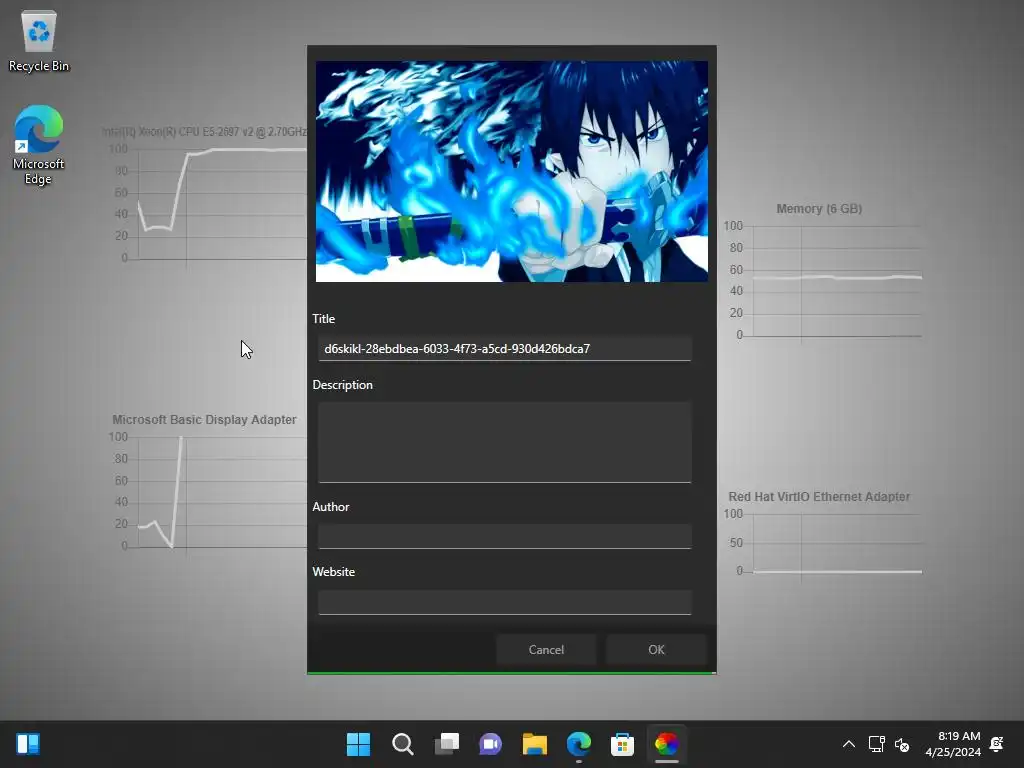This screenshot has width=1024, height=768.
Task: Open Microsoft Edge from the taskbar
Action: (x=579, y=744)
